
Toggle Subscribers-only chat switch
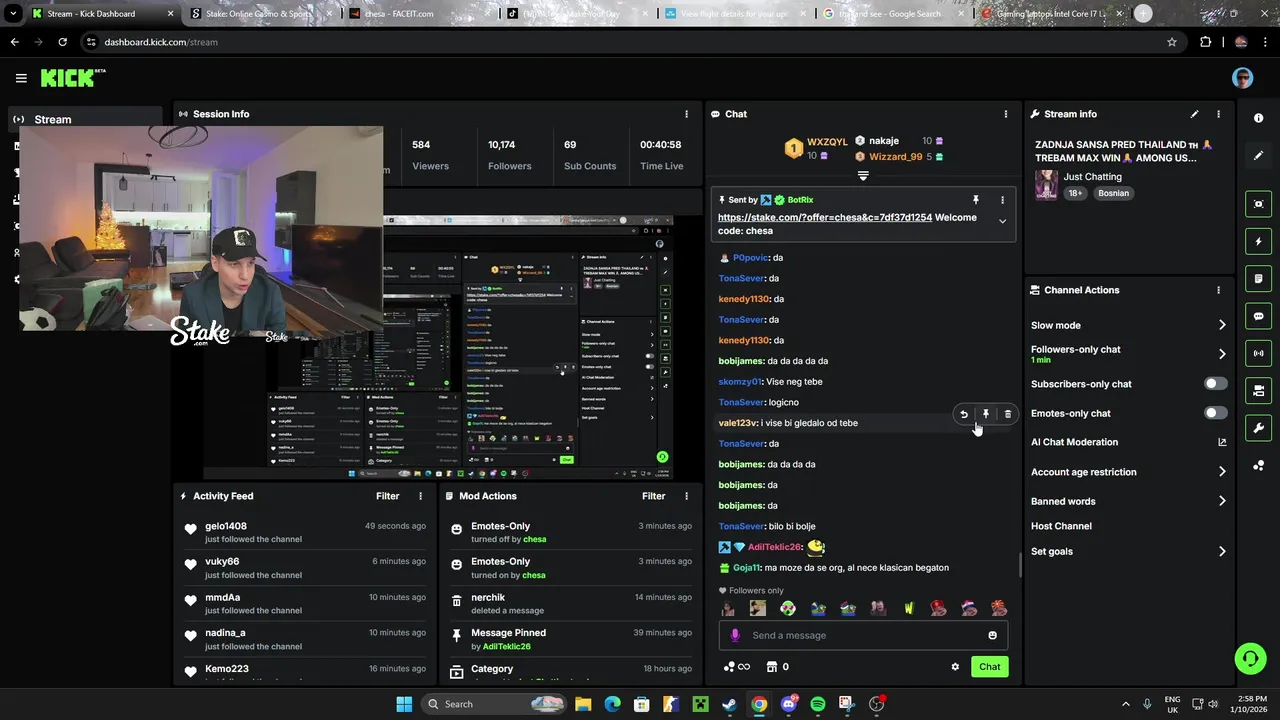[1215, 384]
